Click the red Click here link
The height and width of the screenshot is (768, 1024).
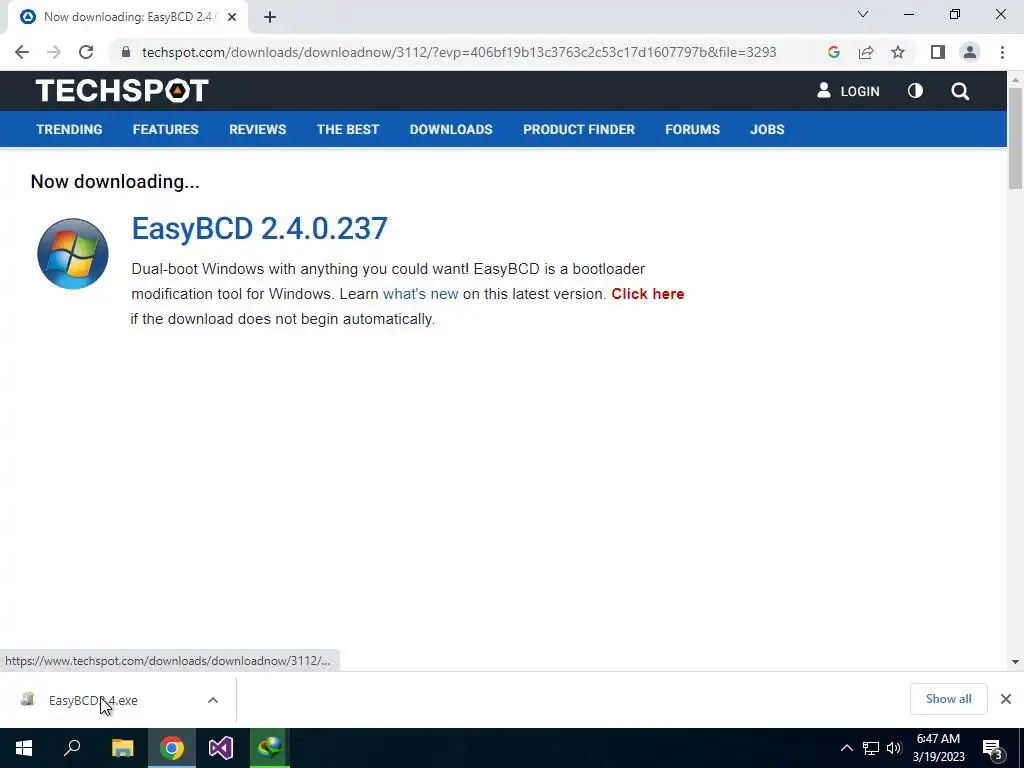coord(647,294)
